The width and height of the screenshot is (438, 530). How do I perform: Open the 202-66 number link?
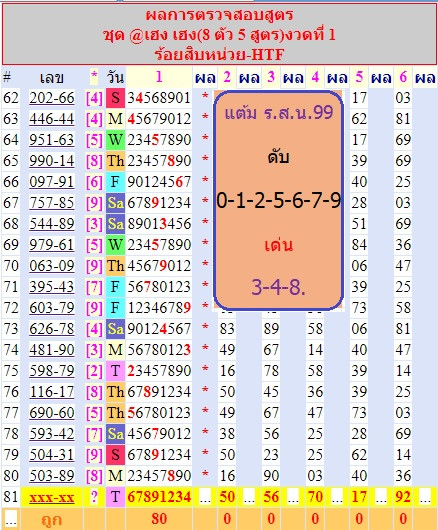click(52, 98)
